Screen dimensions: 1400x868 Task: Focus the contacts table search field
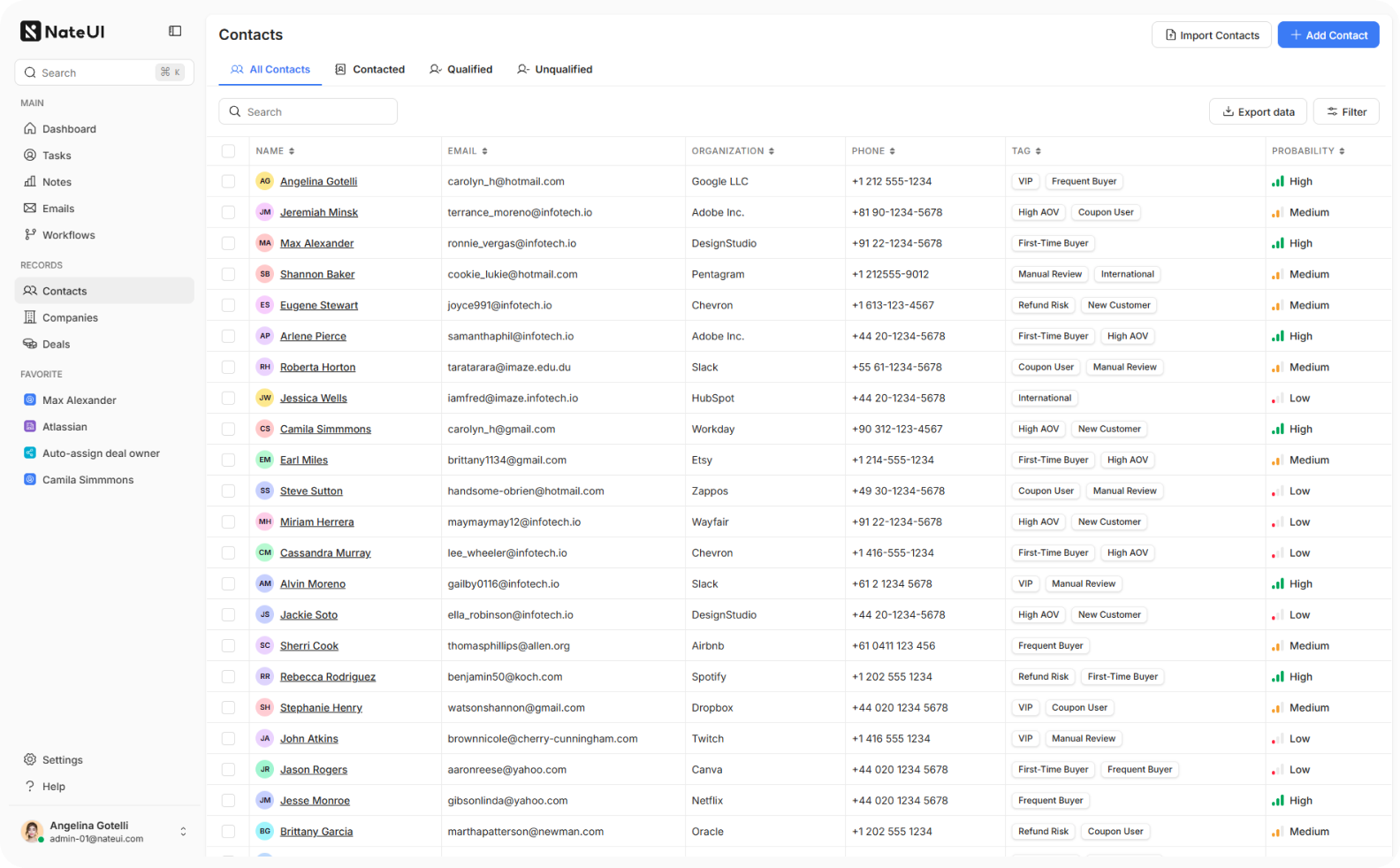pyautogui.click(x=308, y=112)
